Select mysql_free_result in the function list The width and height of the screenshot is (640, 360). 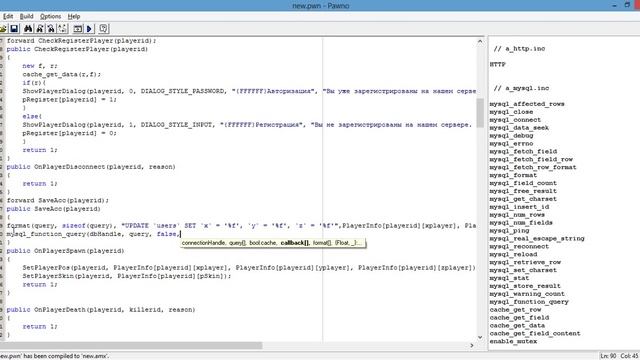(523, 191)
